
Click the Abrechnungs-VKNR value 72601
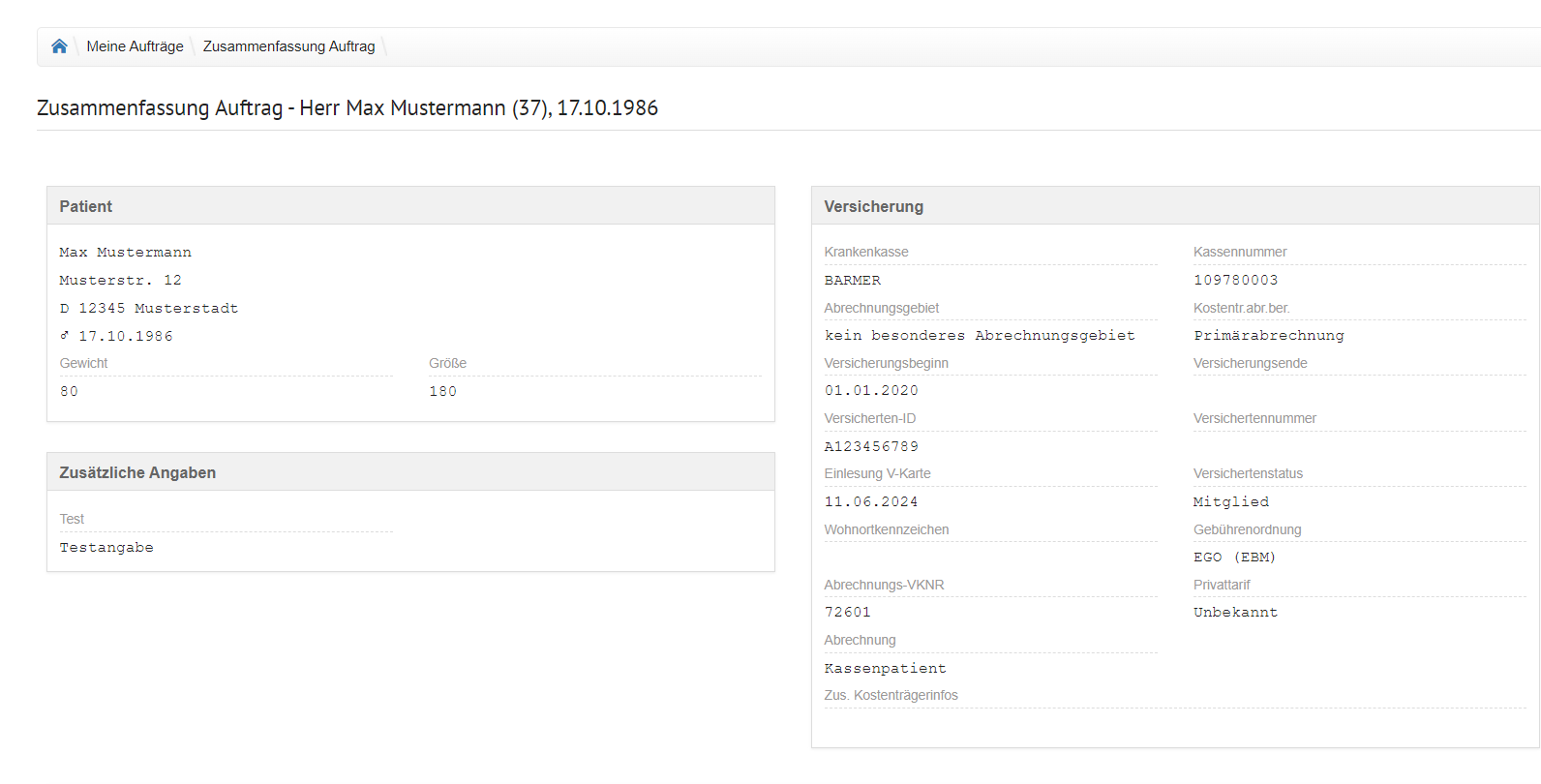pos(847,613)
